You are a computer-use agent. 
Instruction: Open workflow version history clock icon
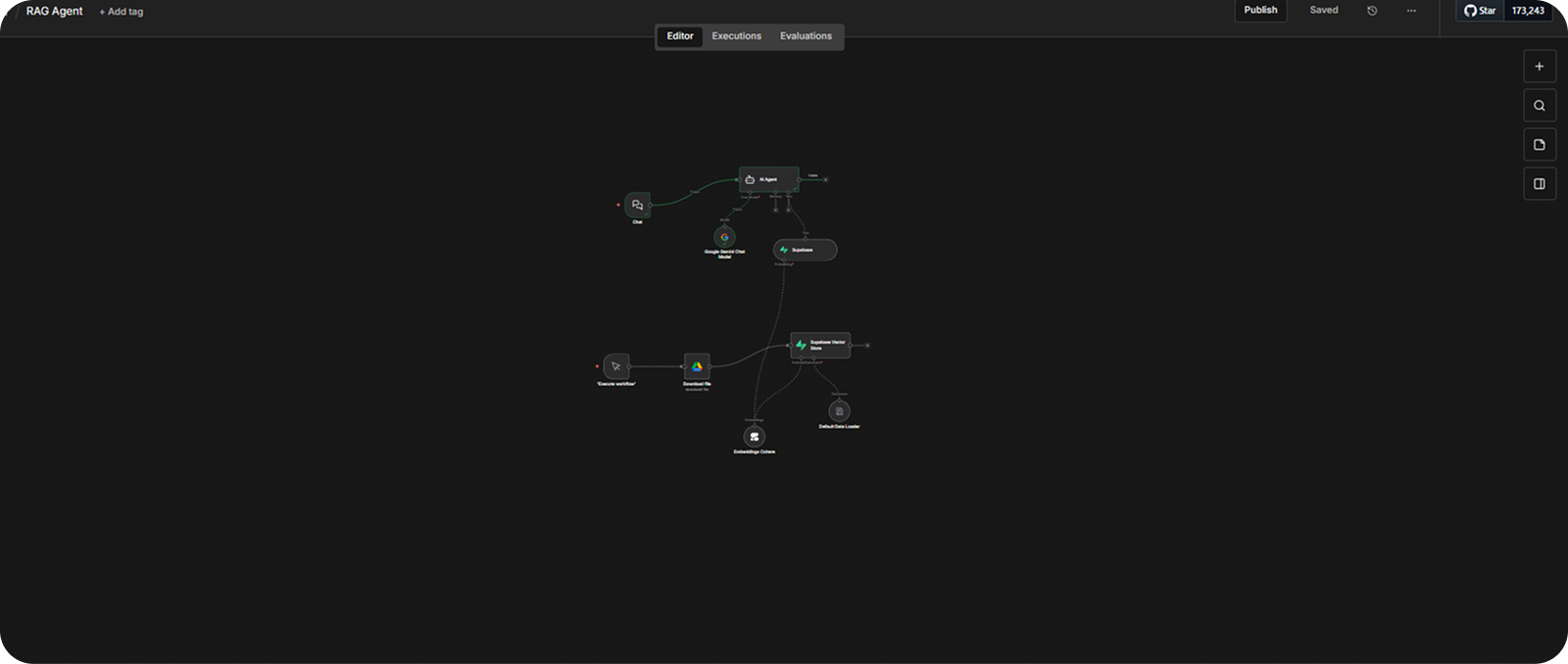[1372, 11]
